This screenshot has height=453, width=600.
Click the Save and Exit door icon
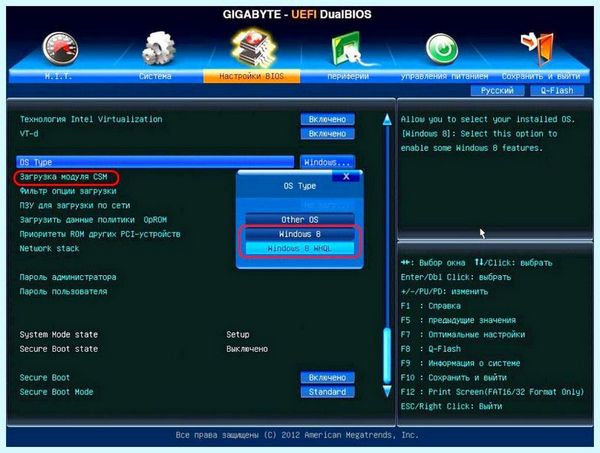tap(539, 49)
